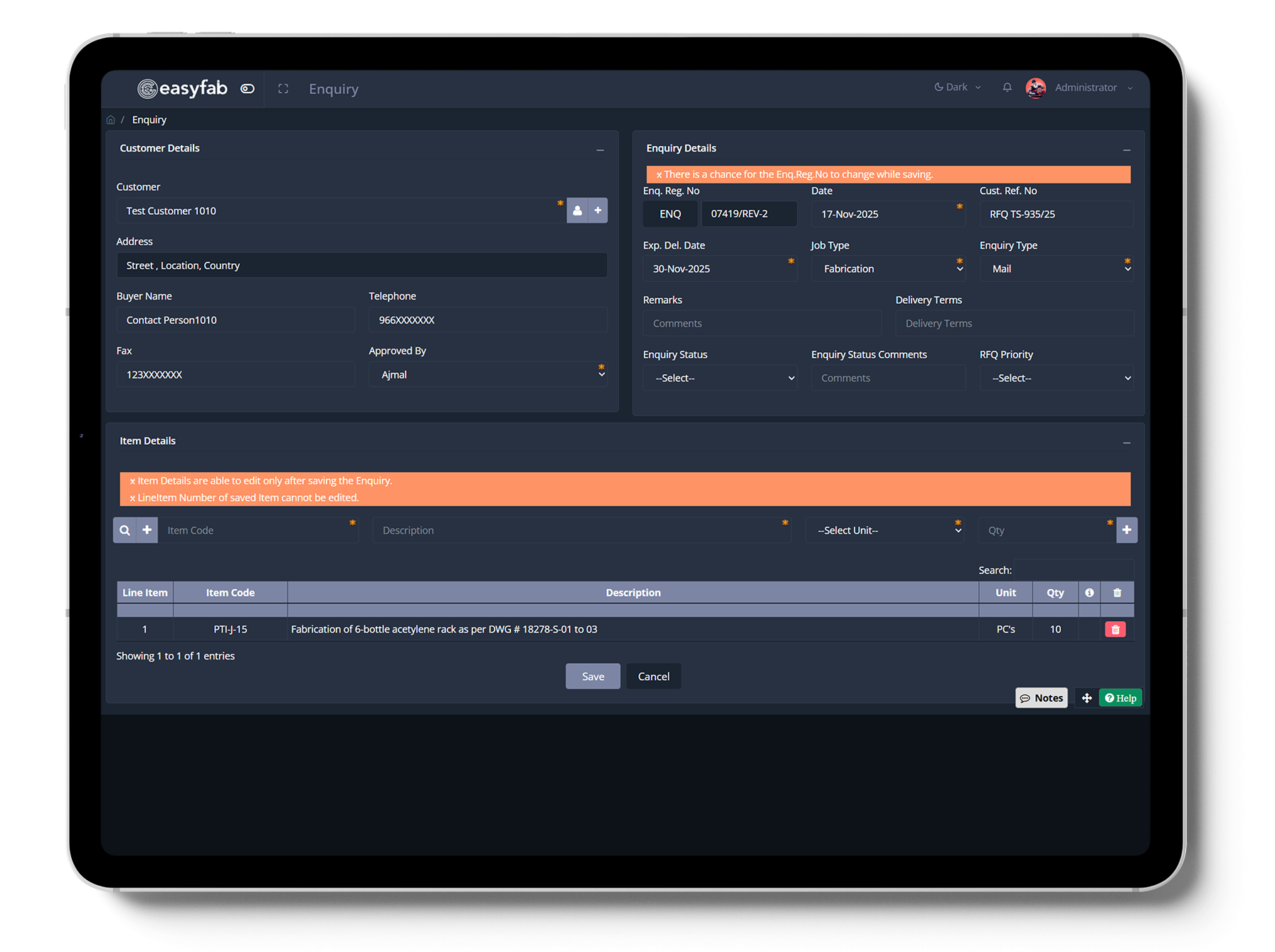Click the customer lookup person icon

click(x=577, y=211)
